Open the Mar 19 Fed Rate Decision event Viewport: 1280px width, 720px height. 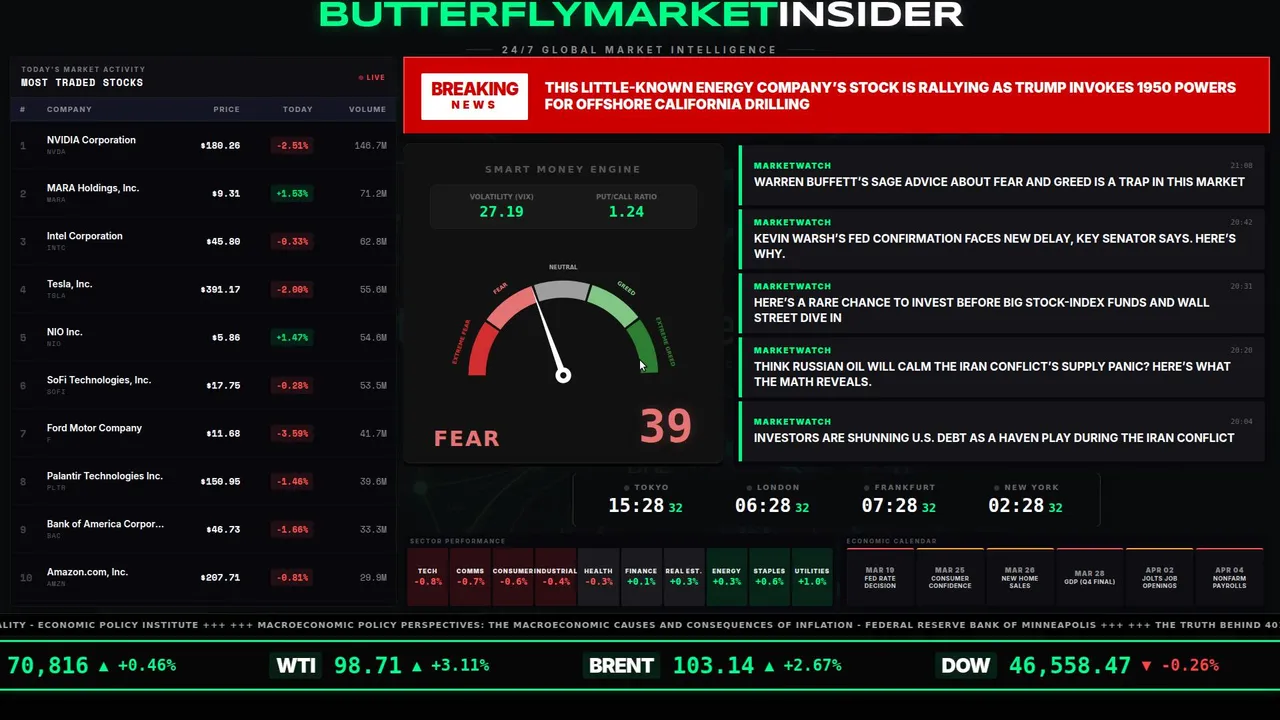(x=880, y=577)
